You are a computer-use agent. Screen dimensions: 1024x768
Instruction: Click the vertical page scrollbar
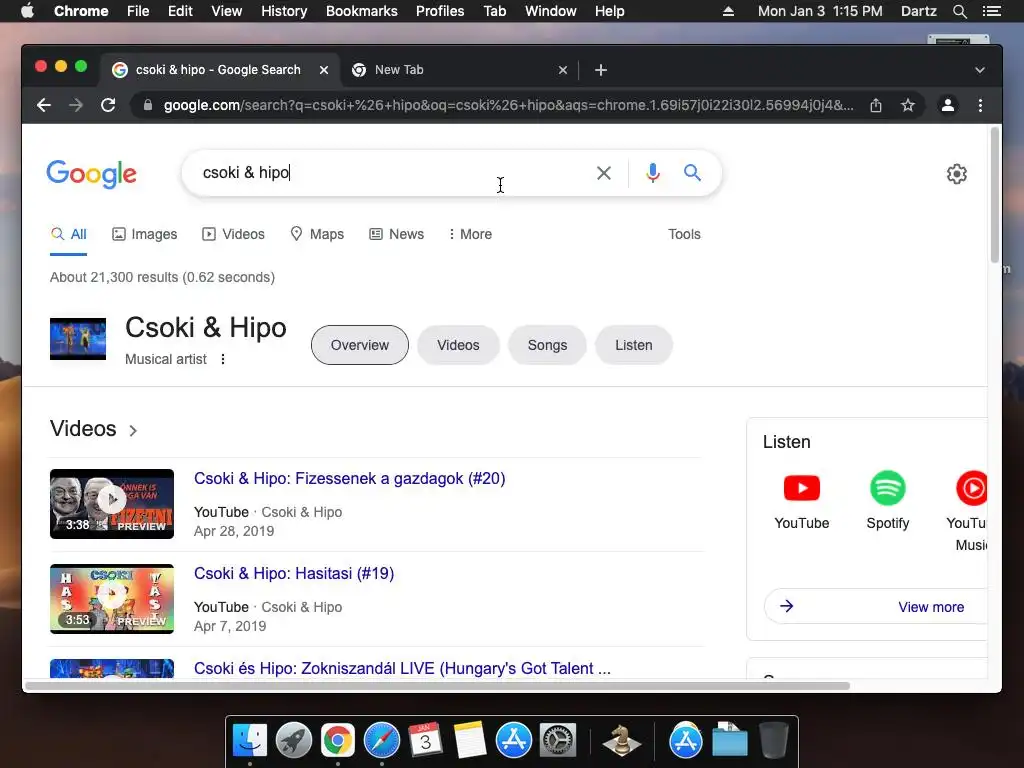[995, 196]
